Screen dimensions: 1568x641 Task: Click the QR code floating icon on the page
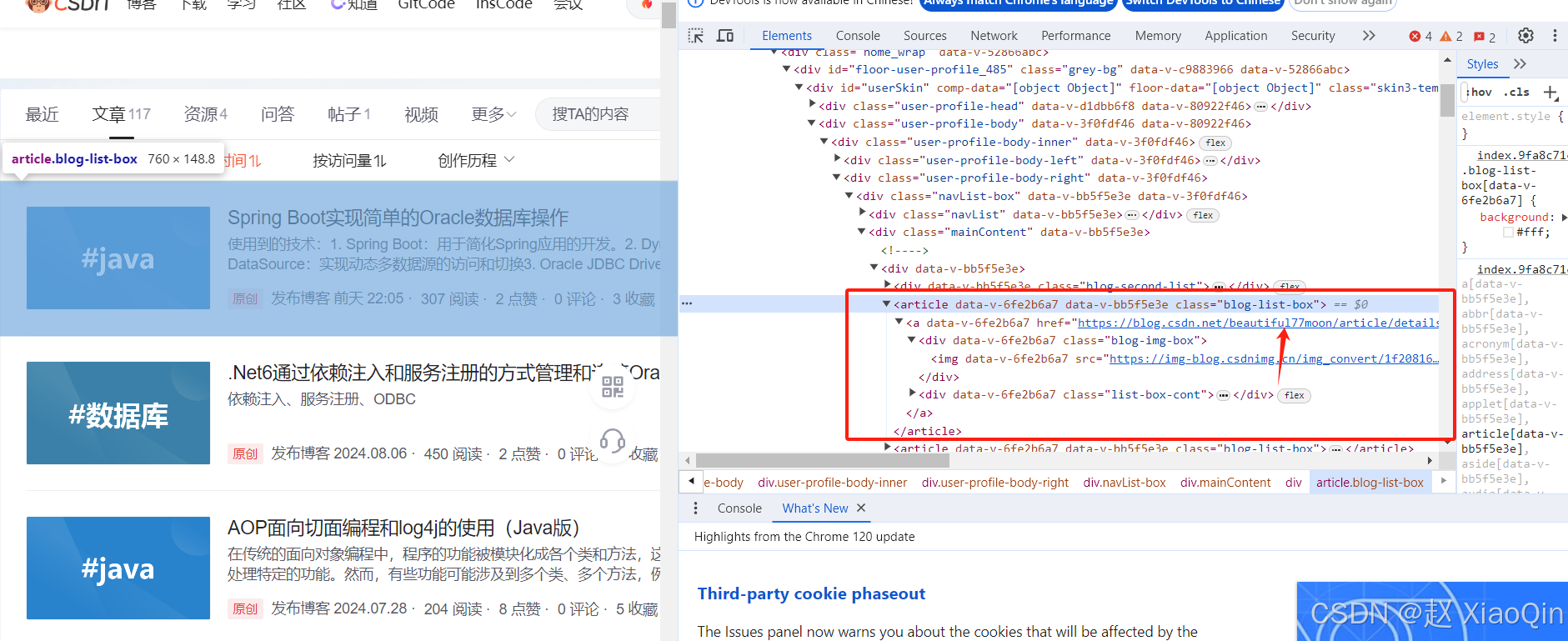coord(613,387)
